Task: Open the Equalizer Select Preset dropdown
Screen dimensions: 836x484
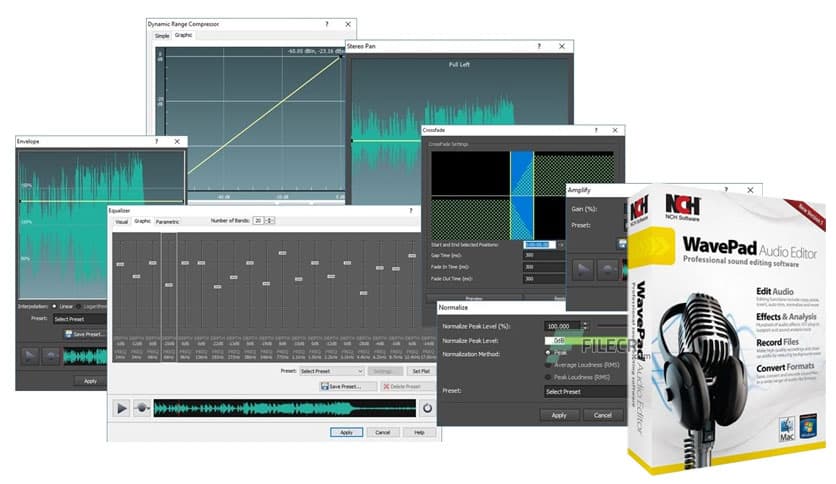Action: (x=332, y=371)
